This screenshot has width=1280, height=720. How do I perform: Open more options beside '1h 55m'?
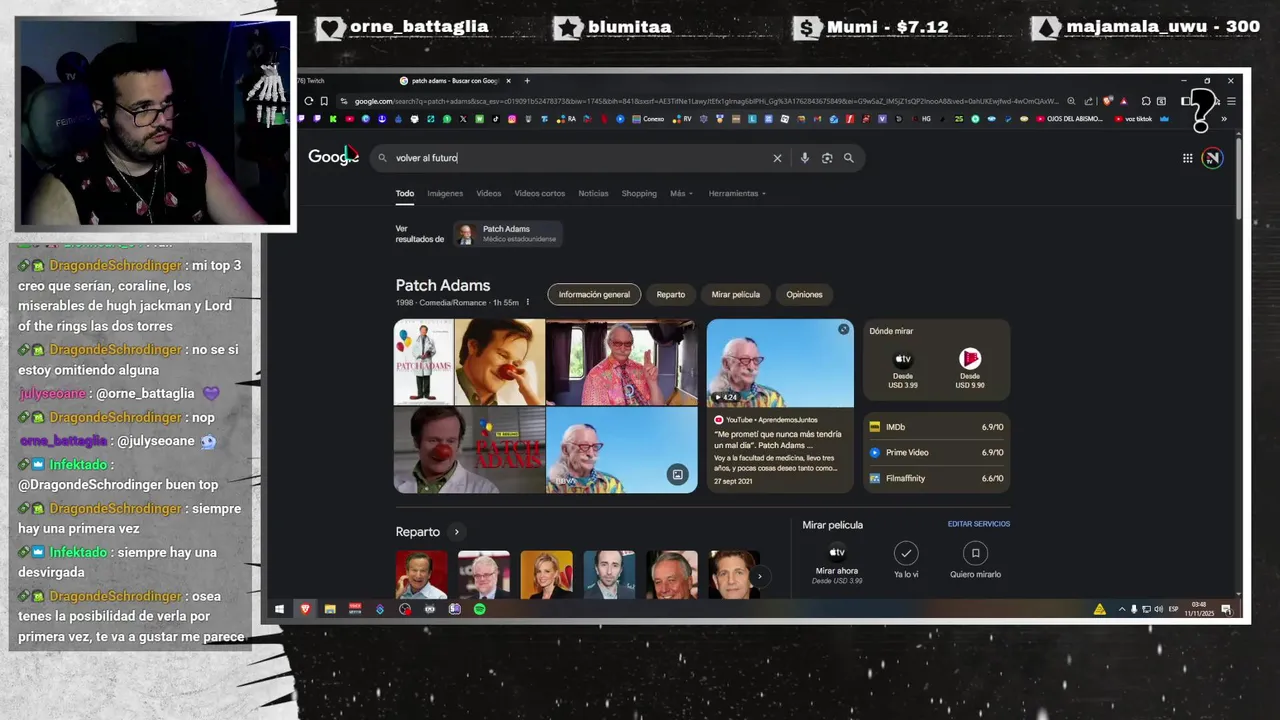pyautogui.click(x=528, y=302)
